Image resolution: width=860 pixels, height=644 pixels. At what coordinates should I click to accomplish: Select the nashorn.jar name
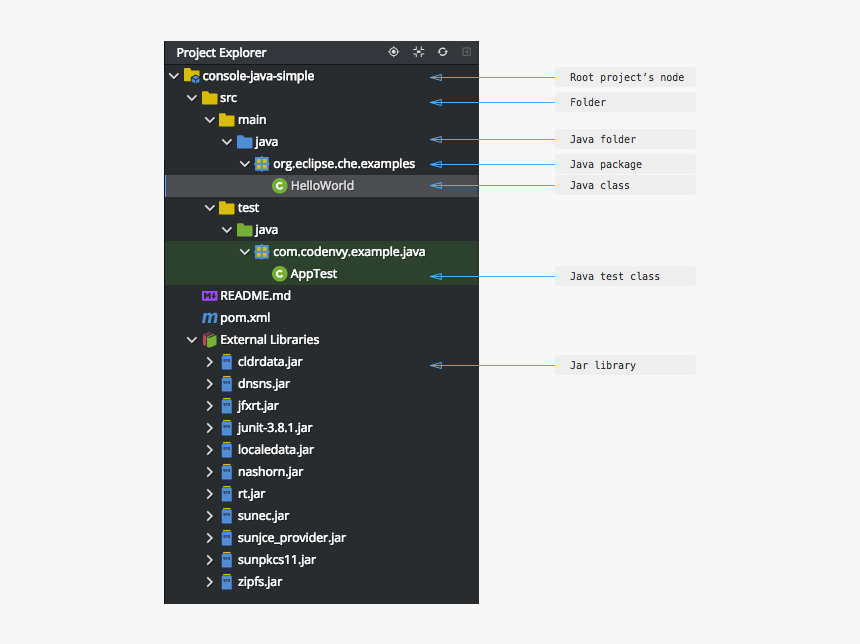point(270,472)
